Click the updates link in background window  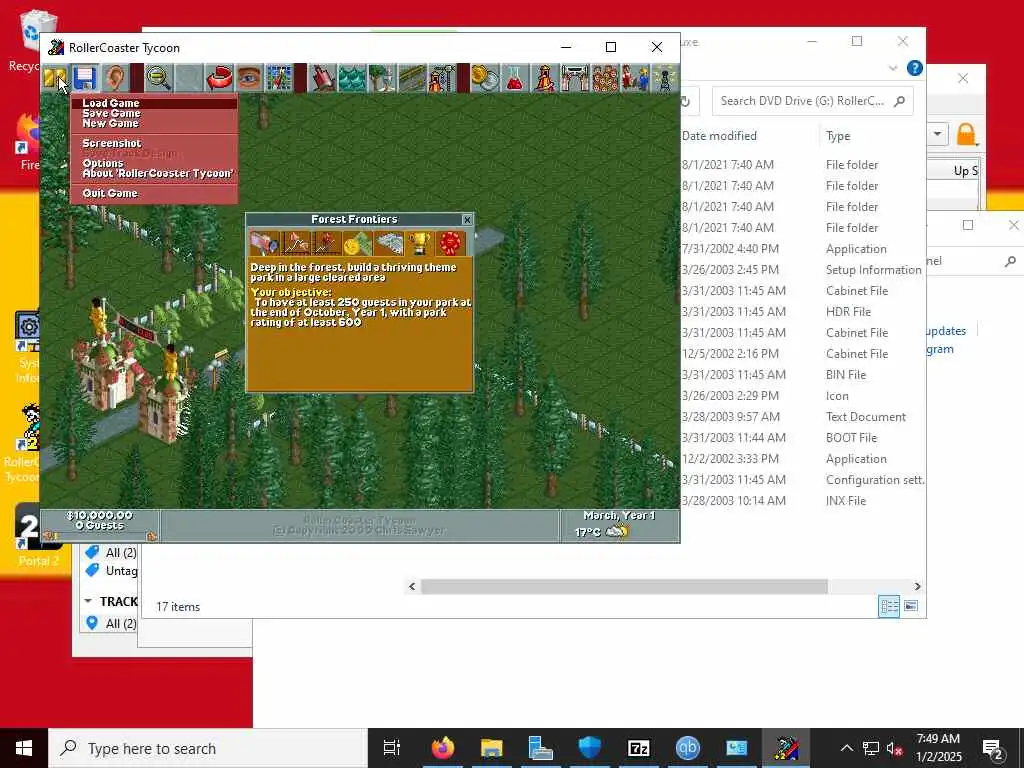(946, 331)
